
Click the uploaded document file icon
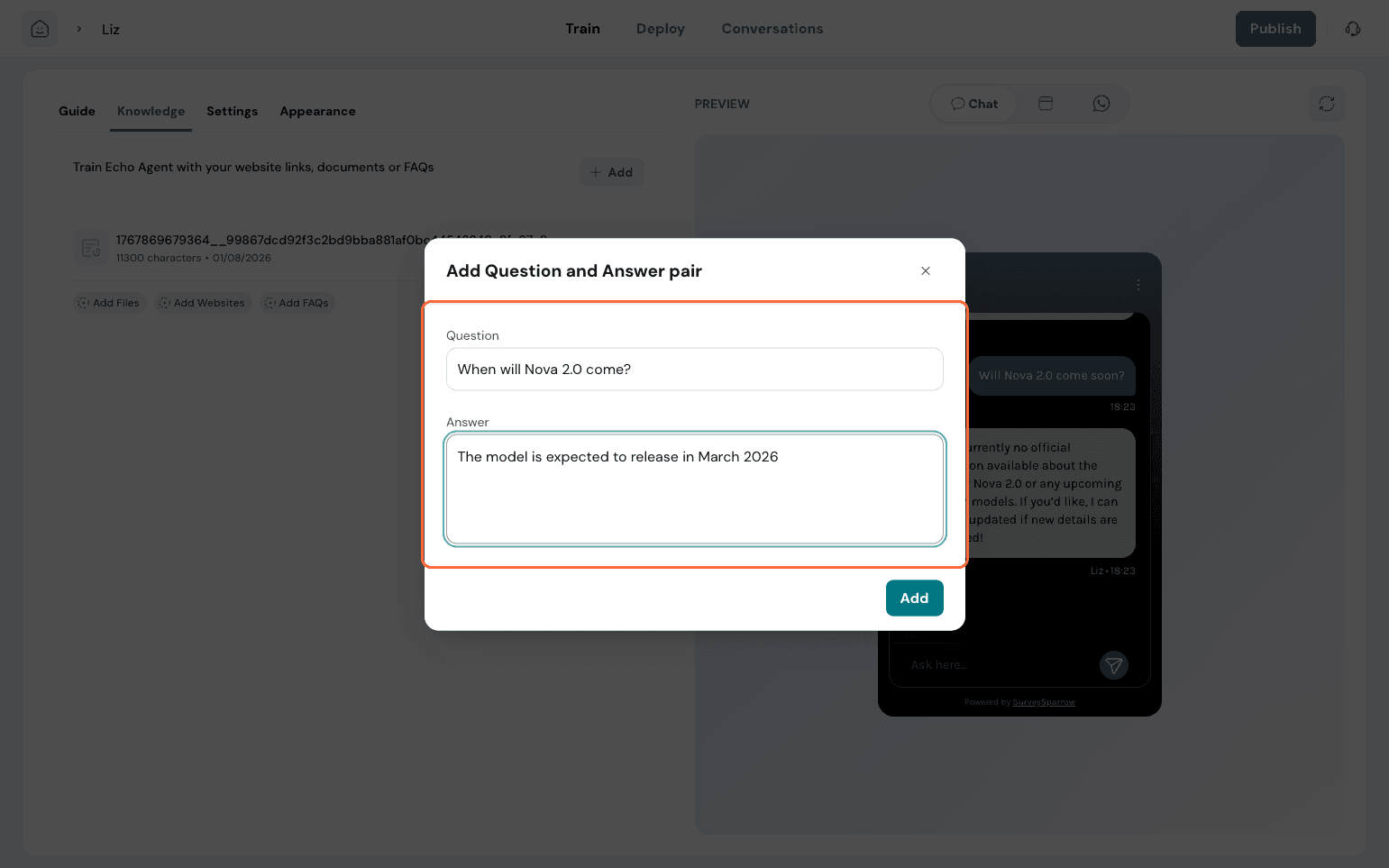coord(91,248)
